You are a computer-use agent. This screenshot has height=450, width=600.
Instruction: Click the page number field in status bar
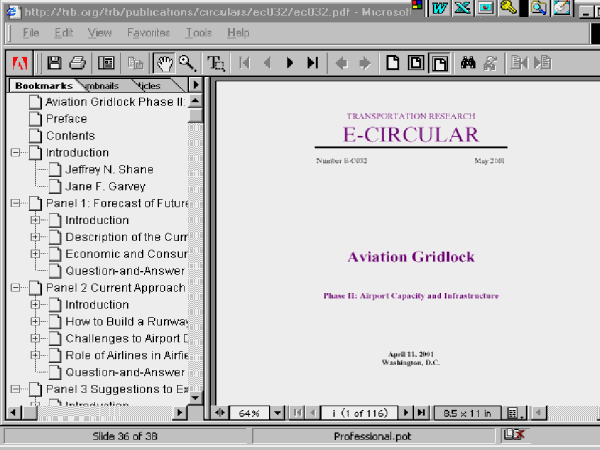coord(359,412)
